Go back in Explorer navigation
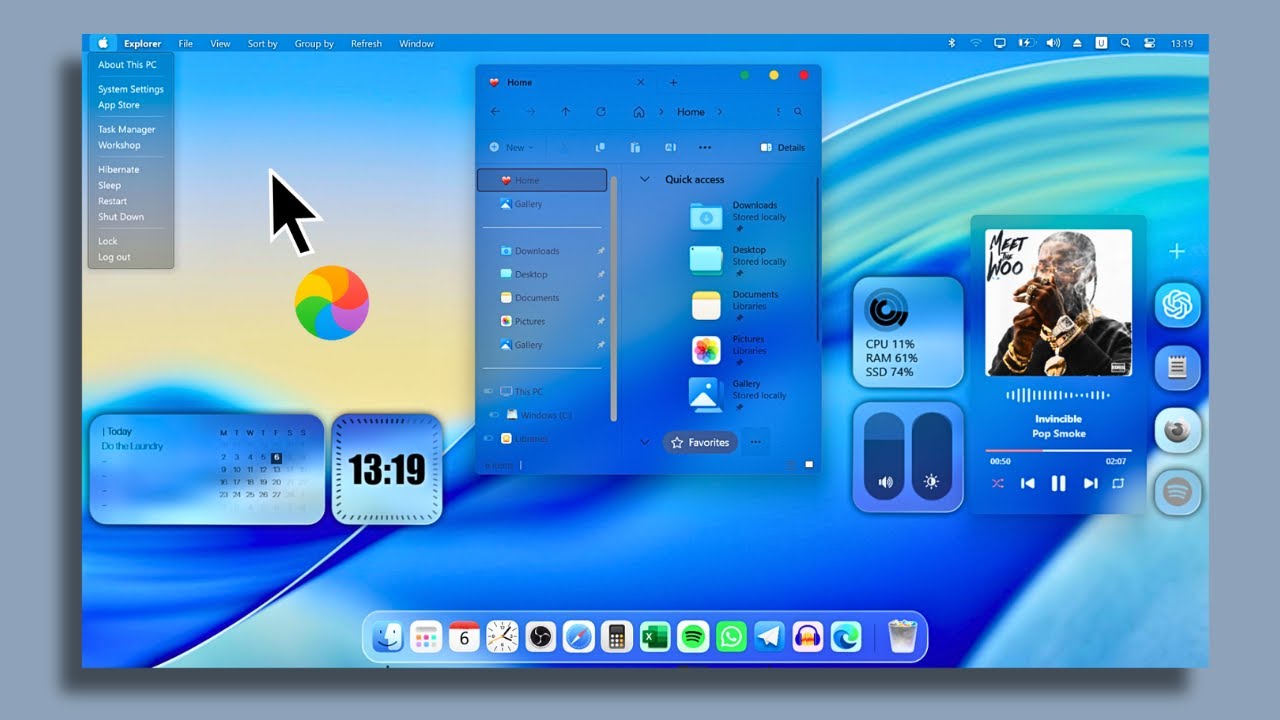Screen dimensions: 1280x720 coord(495,112)
